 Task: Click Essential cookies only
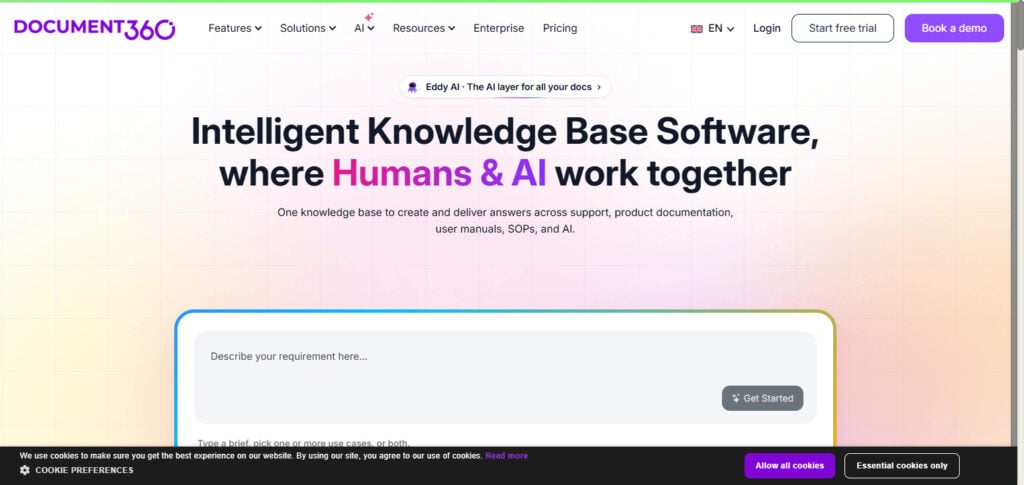(x=902, y=466)
